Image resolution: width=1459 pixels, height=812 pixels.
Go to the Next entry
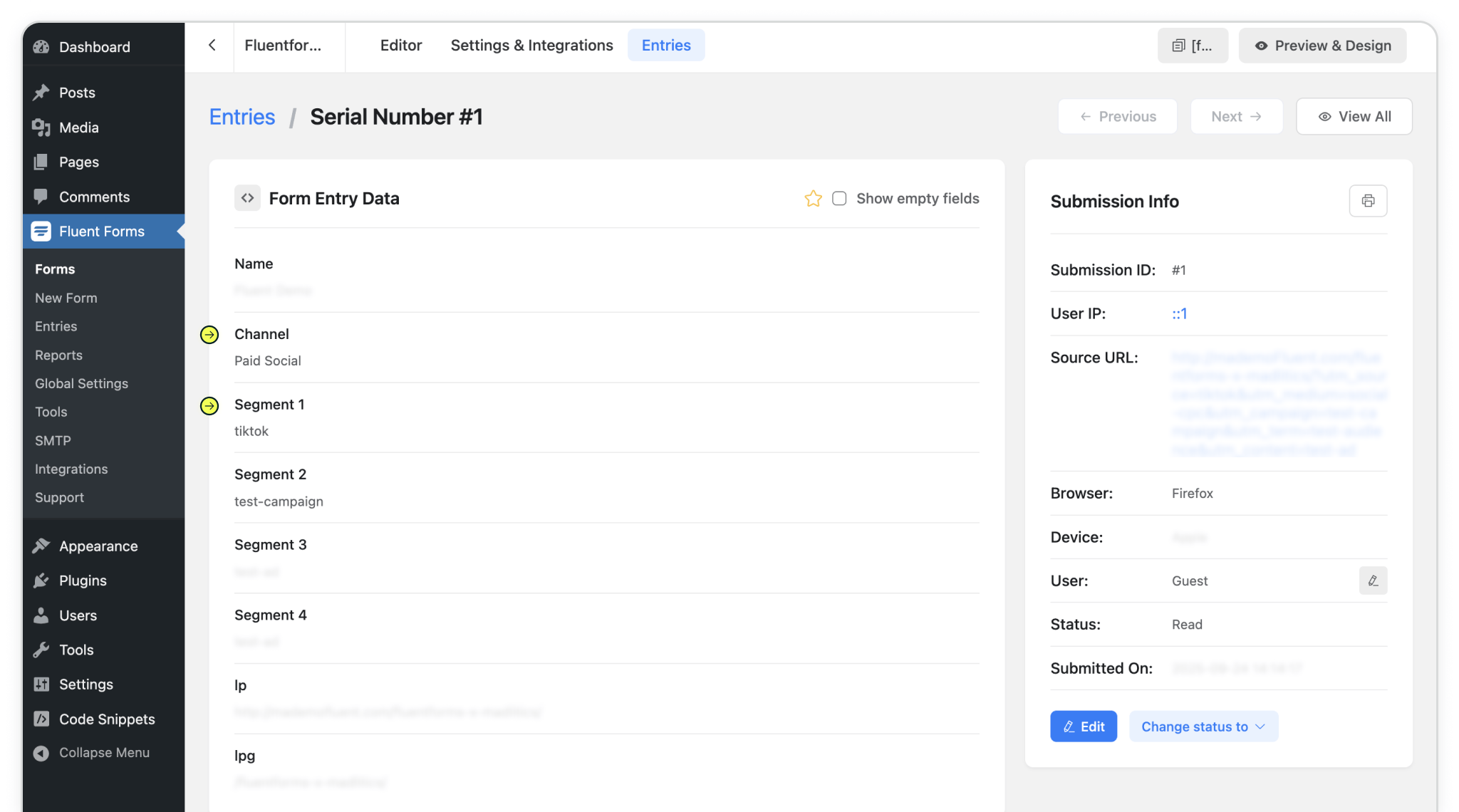tap(1236, 117)
